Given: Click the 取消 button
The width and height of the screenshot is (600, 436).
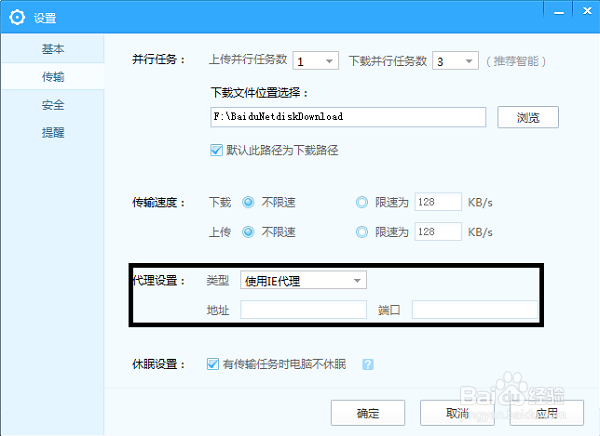Looking at the screenshot, I should 457,413.
